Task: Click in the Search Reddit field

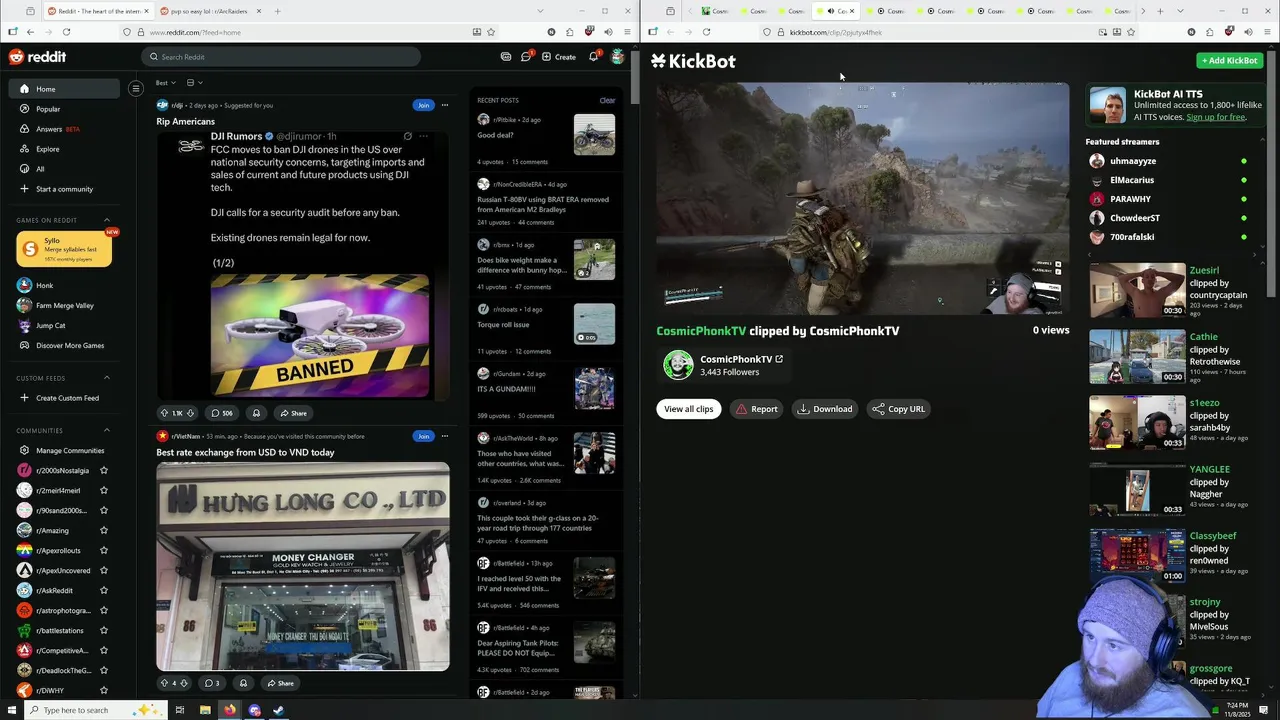Action: (x=280, y=57)
